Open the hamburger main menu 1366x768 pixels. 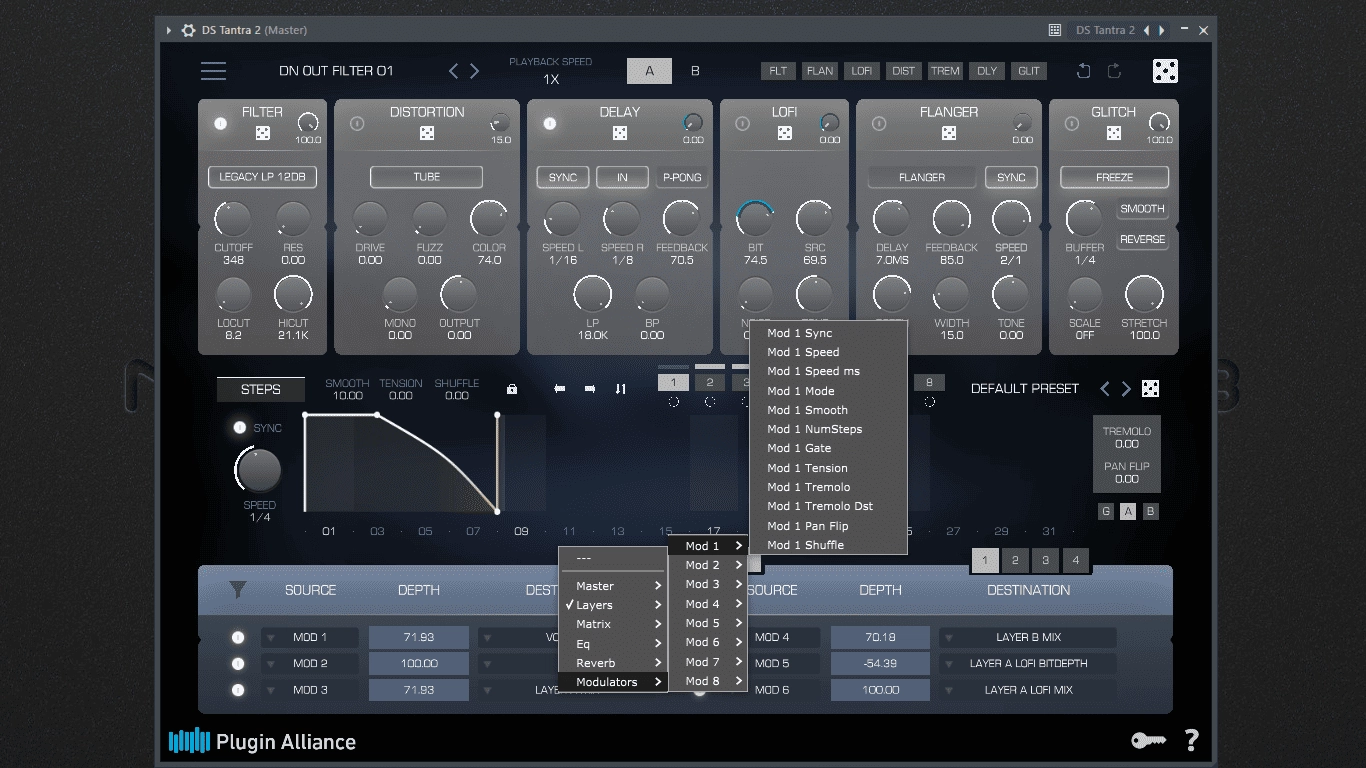point(213,71)
